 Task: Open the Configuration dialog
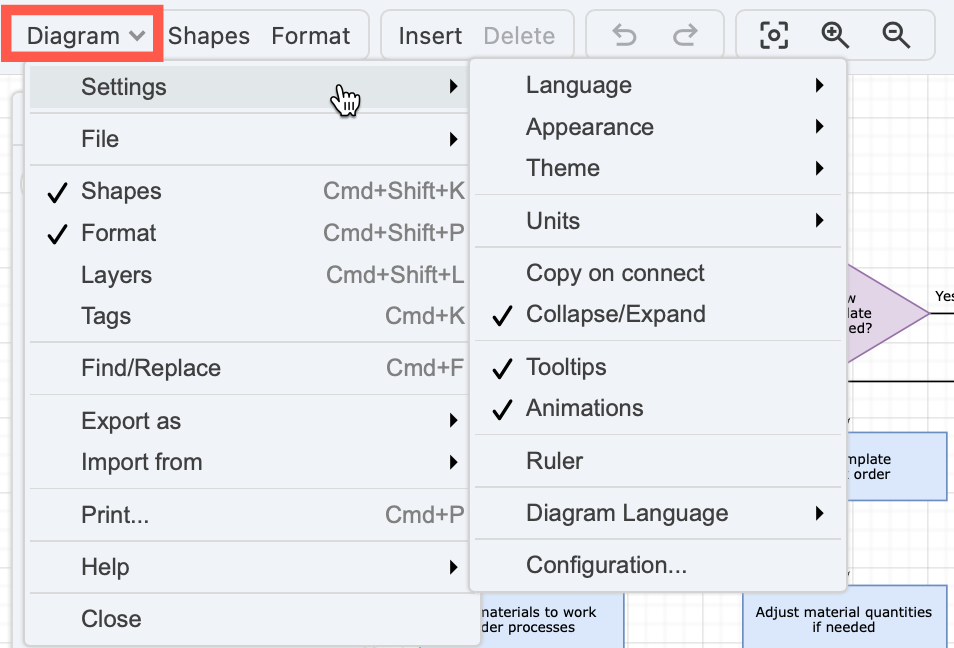604,565
